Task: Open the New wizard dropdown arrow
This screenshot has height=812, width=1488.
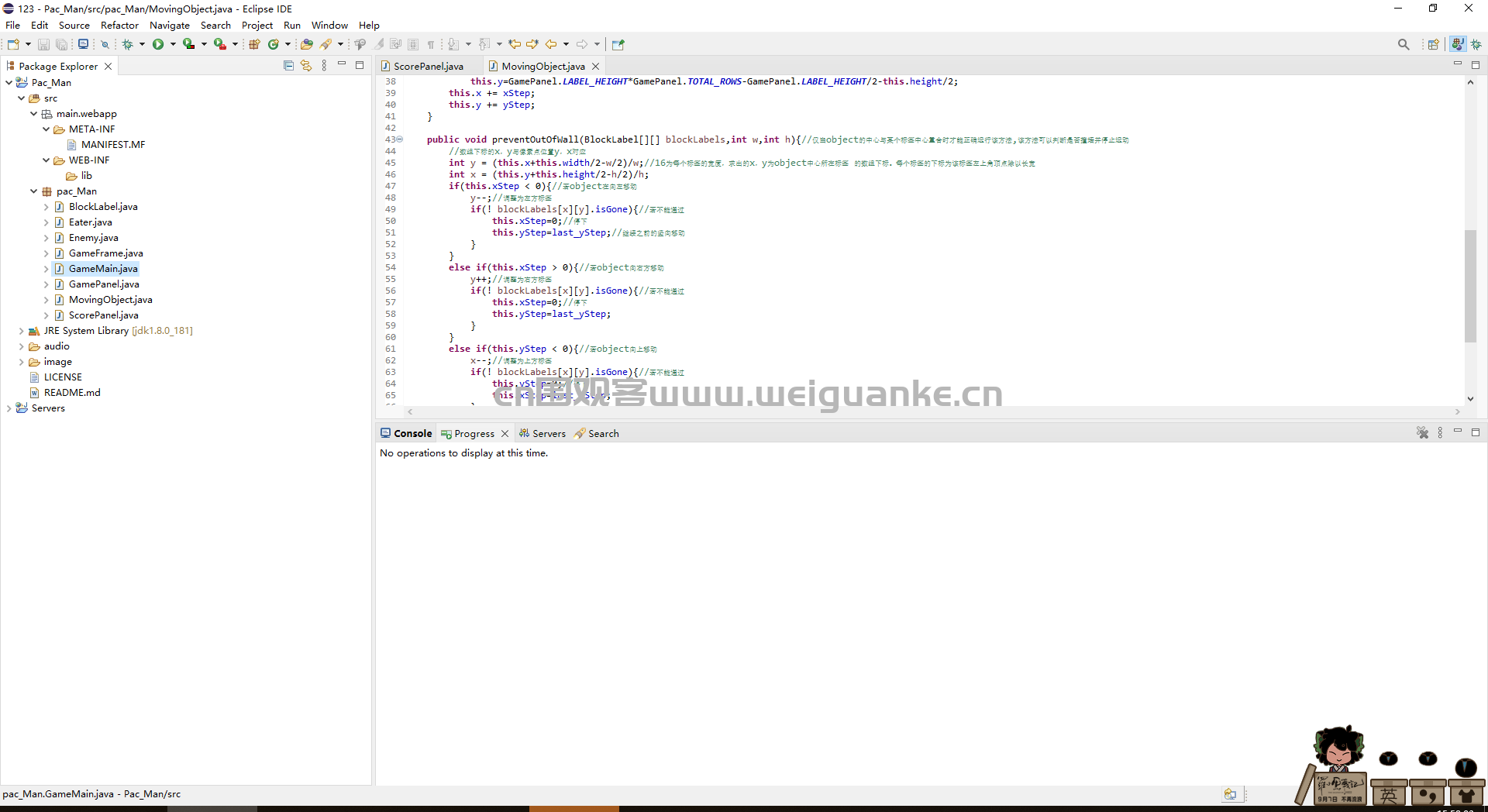Action: [28, 44]
